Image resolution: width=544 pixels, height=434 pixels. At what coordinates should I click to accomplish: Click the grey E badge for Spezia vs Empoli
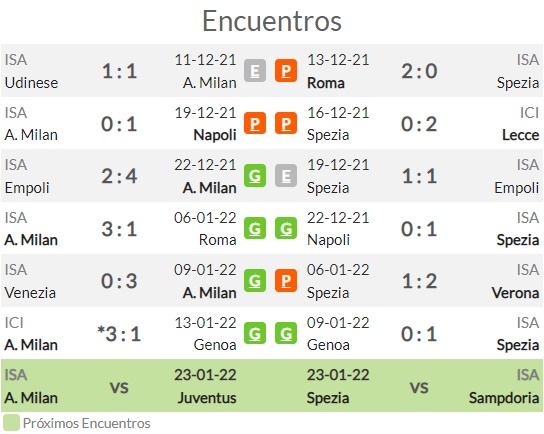click(286, 176)
